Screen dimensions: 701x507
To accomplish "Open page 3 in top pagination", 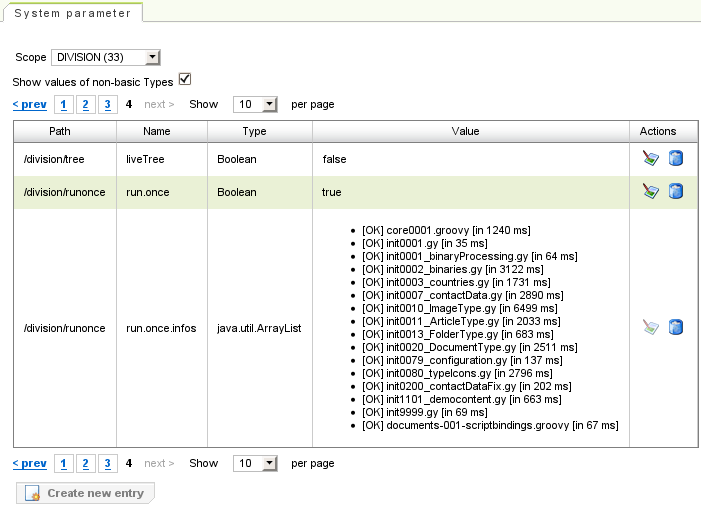I will 108,104.
